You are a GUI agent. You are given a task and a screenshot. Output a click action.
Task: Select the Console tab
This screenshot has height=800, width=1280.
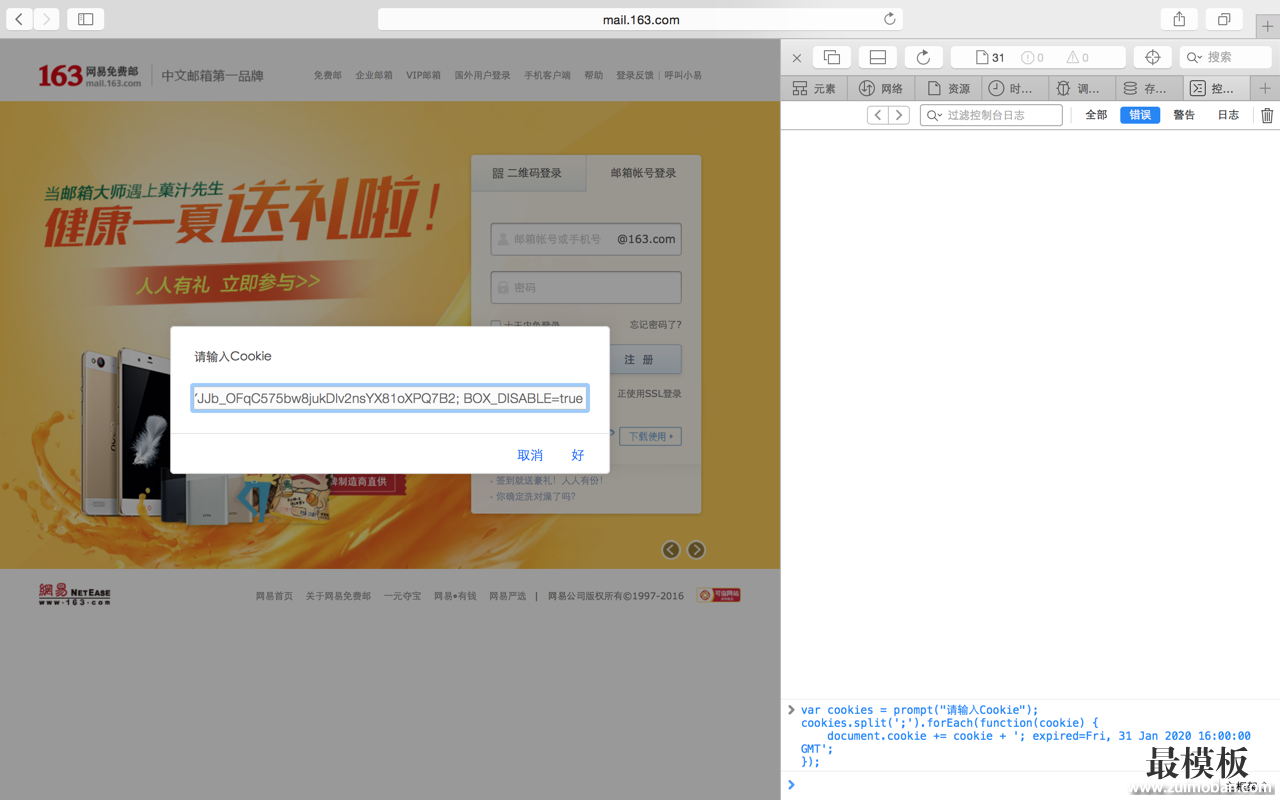pyautogui.click(x=1216, y=88)
